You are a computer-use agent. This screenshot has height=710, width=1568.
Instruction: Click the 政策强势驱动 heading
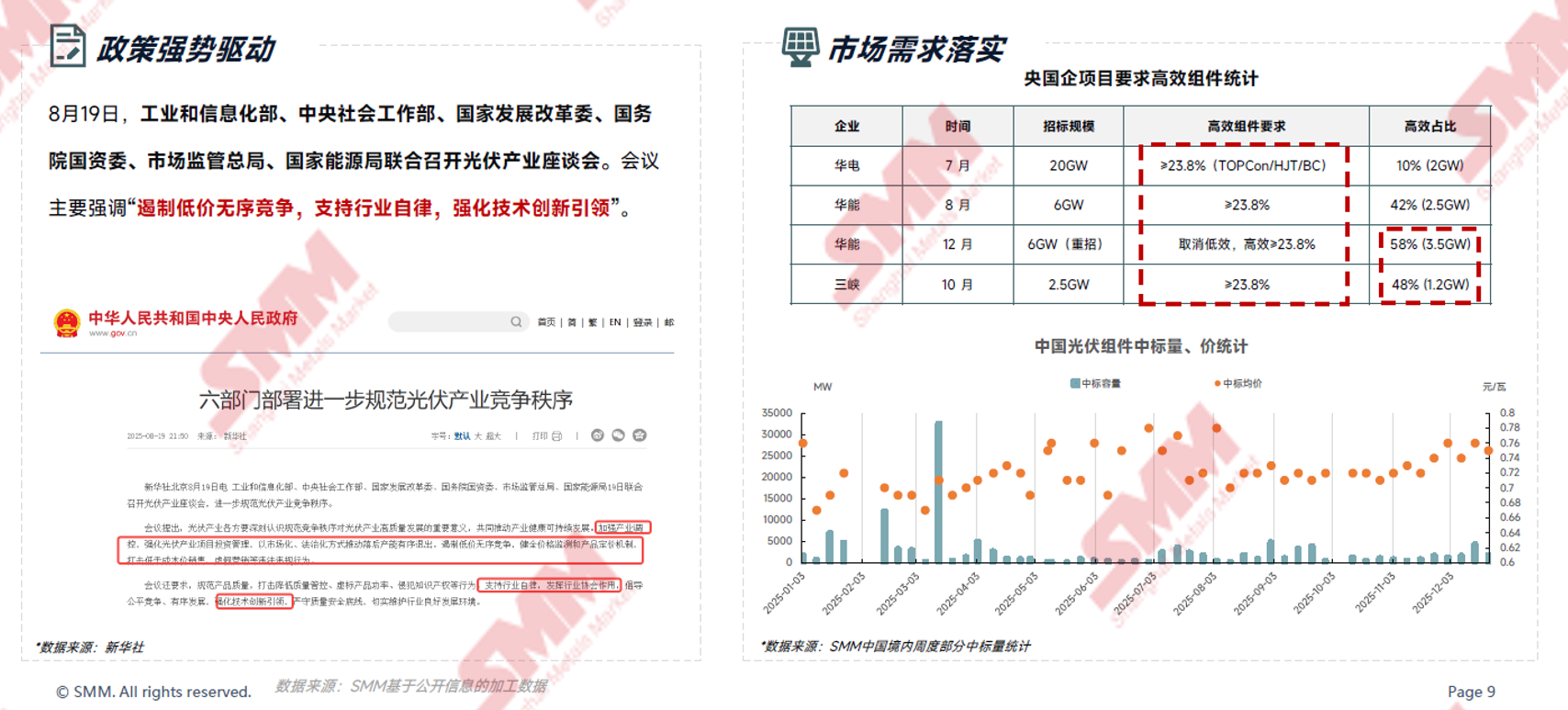click(185, 49)
